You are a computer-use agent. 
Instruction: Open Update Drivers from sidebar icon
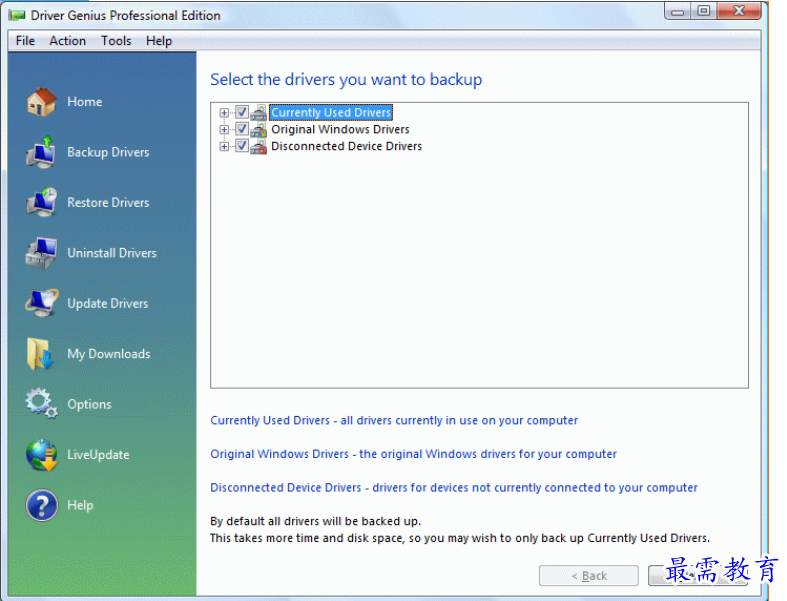[x=41, y=303]
